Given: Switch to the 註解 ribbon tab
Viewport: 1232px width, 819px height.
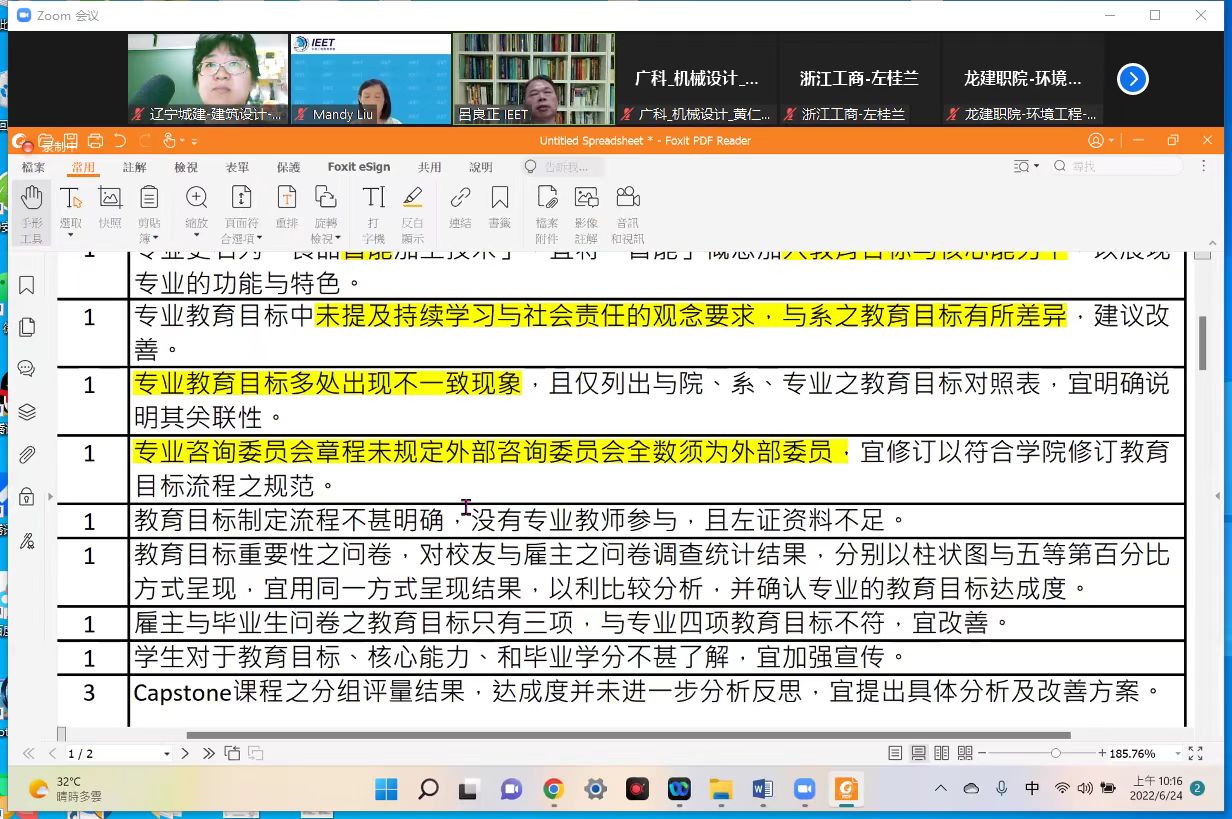Looking at the screenshot, I should coord(134,167).
